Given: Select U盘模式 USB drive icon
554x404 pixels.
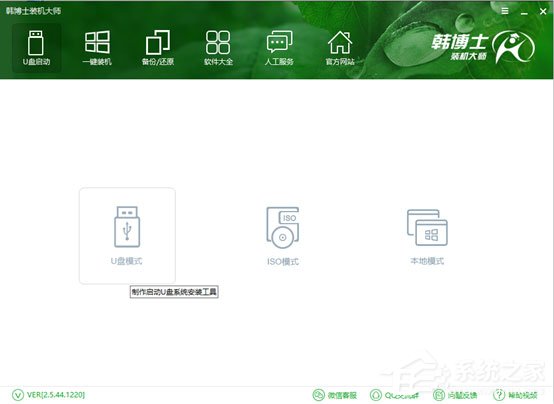Looking at the screenshot, I should point(127,227).
